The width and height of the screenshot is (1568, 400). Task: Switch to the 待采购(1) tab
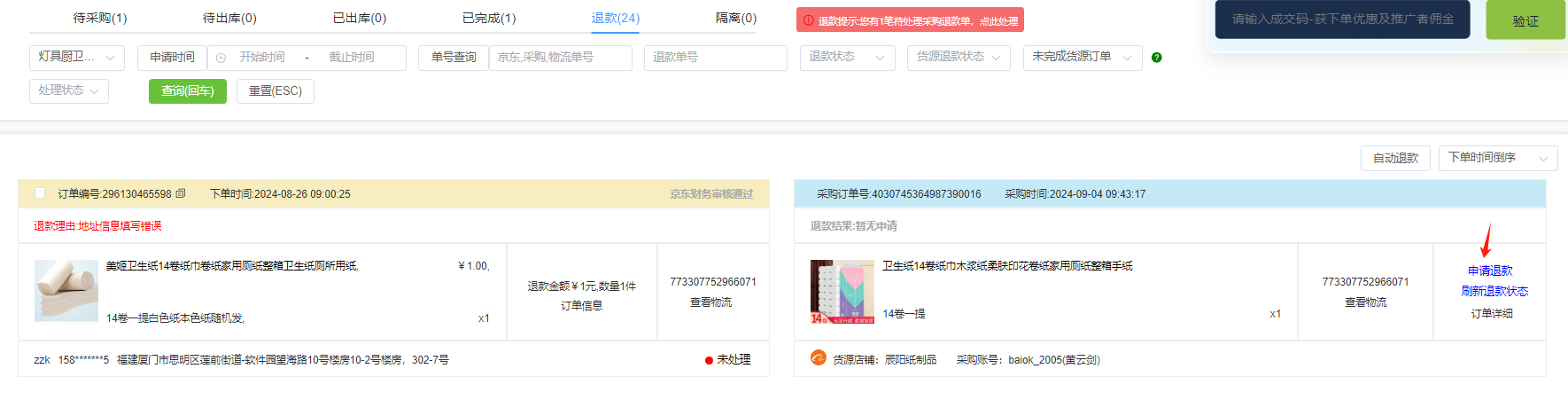point(100,18)
